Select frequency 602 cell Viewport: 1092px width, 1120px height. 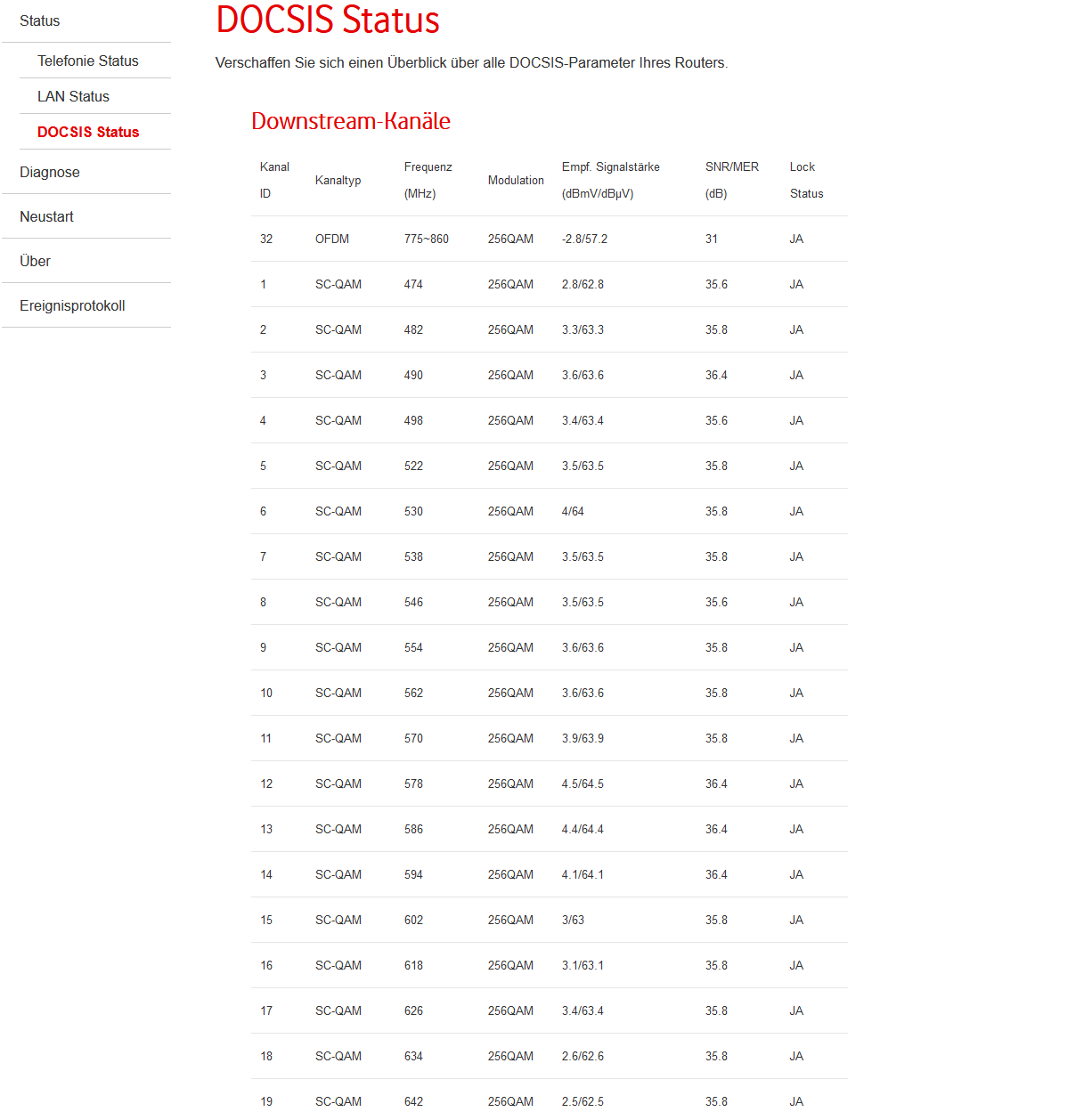click(x=413, y=920)
